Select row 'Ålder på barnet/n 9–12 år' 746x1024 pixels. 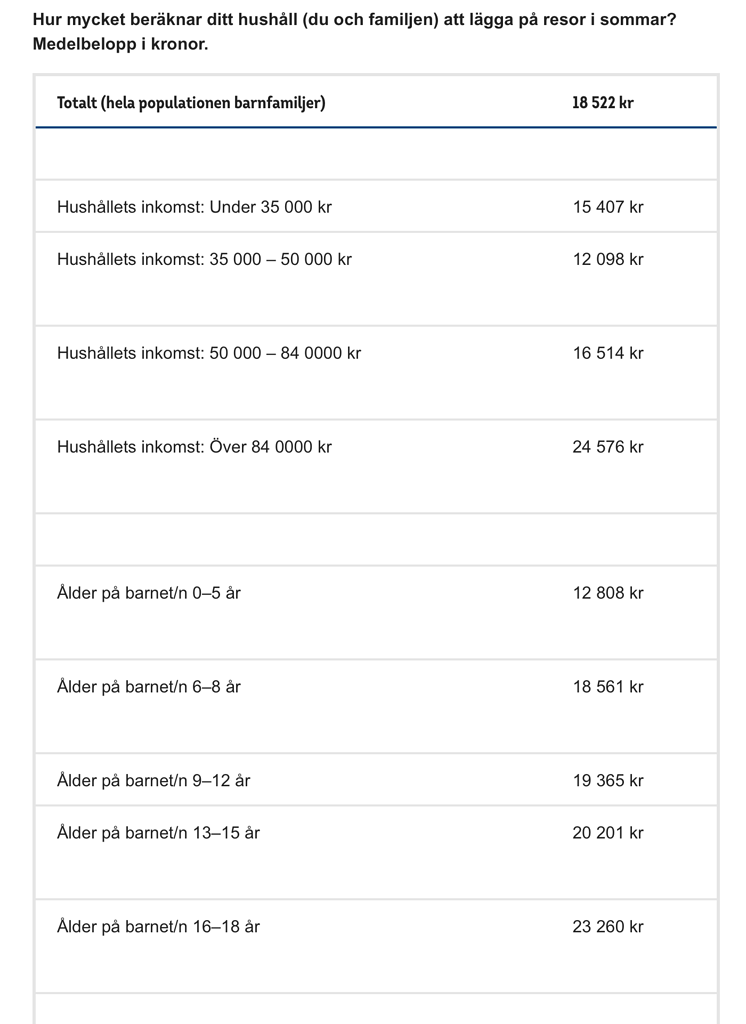(x=153, y=781)
